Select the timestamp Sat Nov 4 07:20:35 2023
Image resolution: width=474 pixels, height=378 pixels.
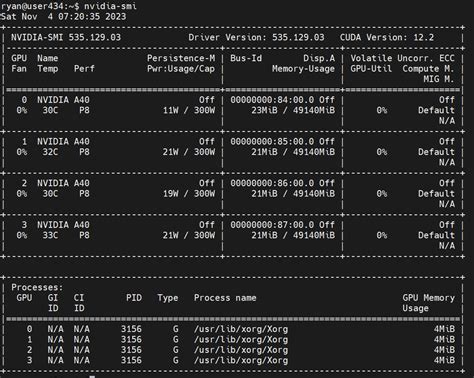point(63,16)
